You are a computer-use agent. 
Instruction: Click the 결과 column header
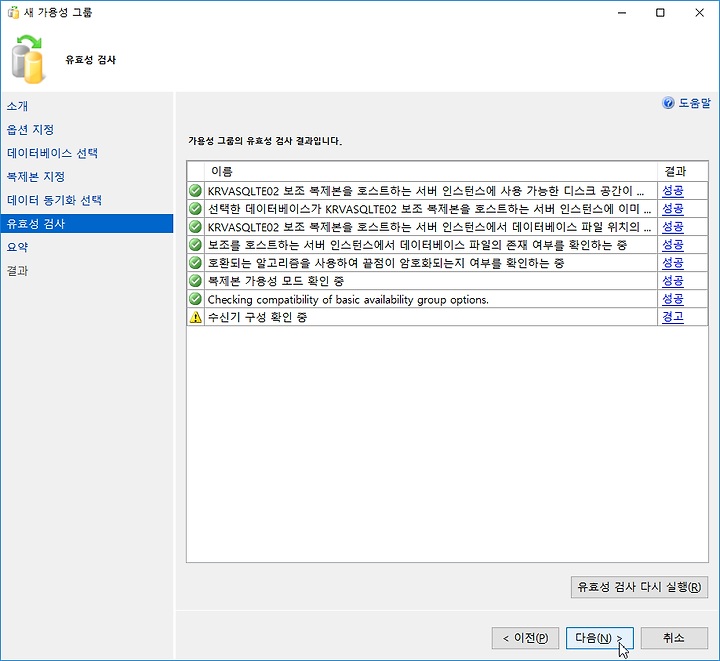click(683, 171)
